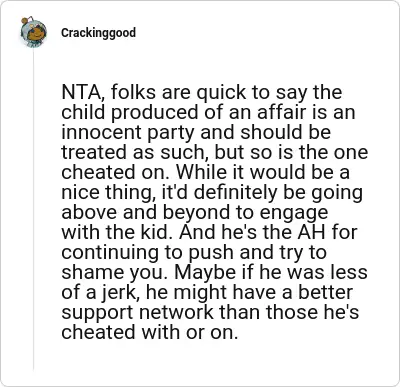Open the Crackinggood username profile link
Viewport: 400px width, 387px height.
point(98,33)
